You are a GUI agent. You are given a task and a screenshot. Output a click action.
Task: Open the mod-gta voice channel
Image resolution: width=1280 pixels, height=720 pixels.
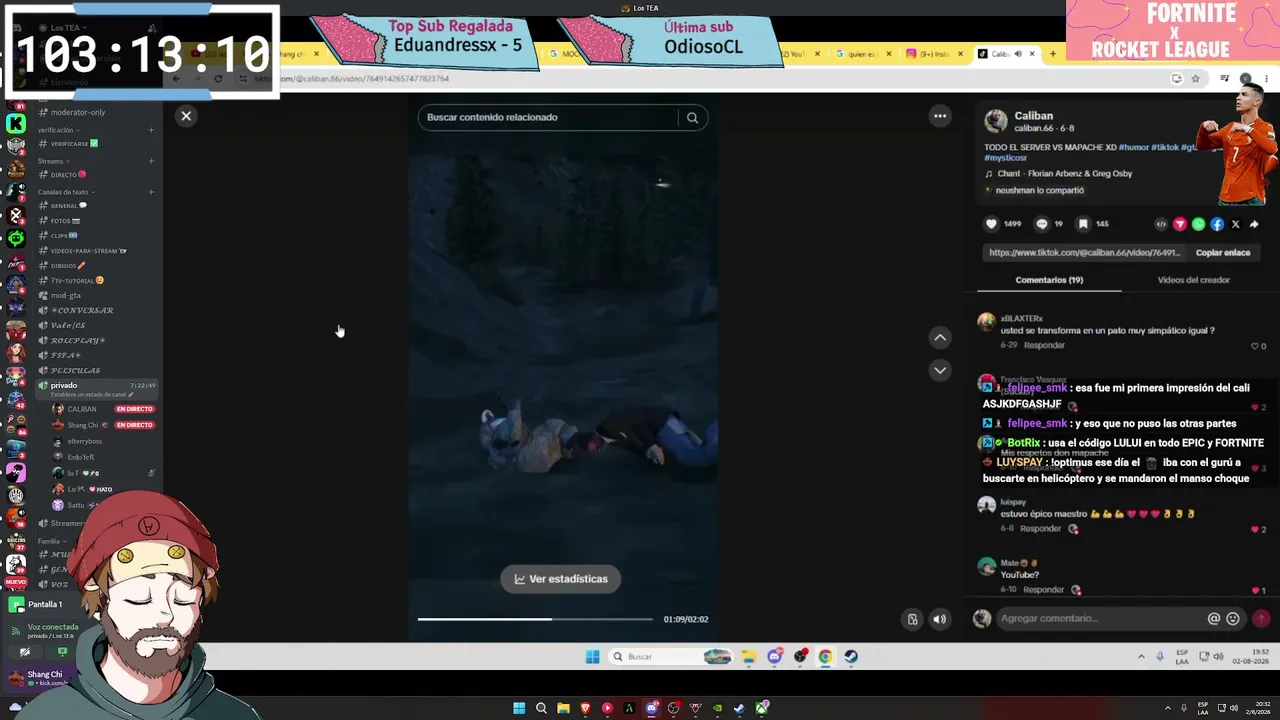click(66, 295)
